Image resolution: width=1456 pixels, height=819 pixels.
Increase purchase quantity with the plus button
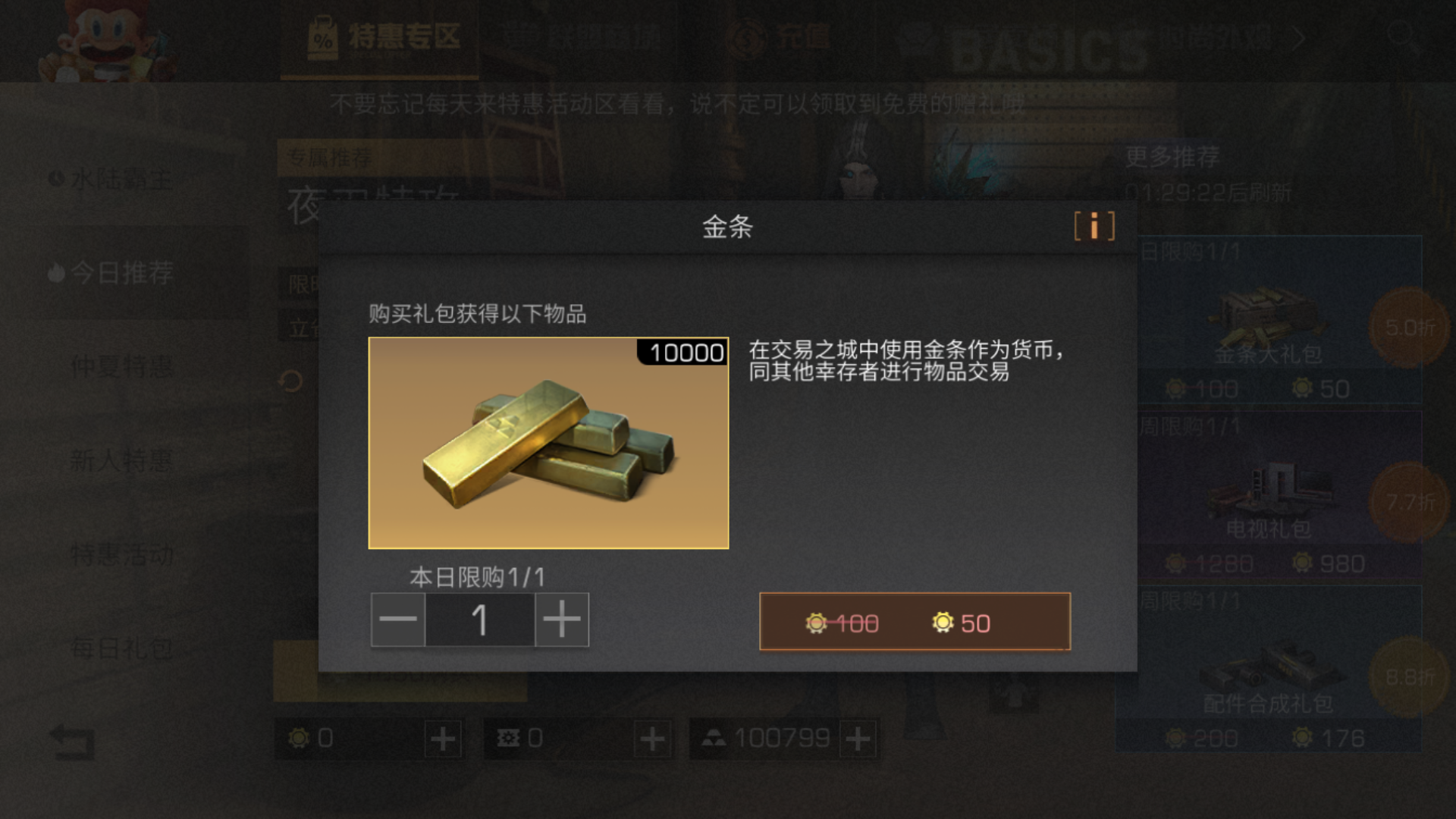[x=562, y=620]
